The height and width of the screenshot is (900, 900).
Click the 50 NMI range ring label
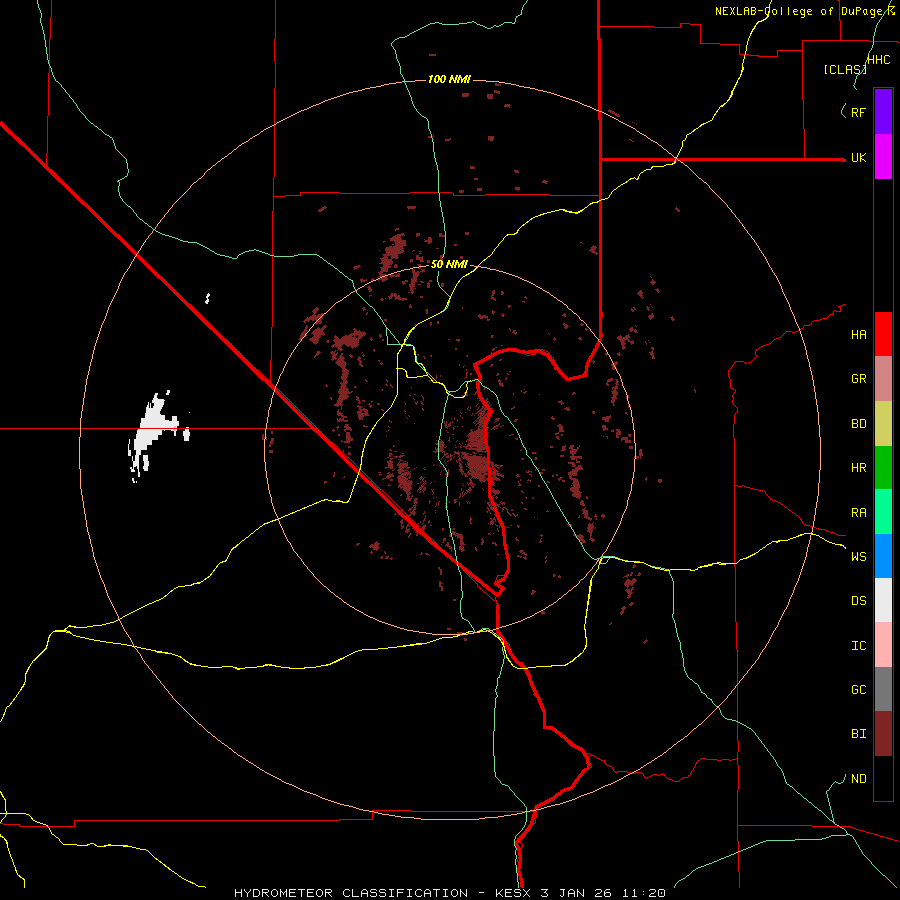(449, 264)
